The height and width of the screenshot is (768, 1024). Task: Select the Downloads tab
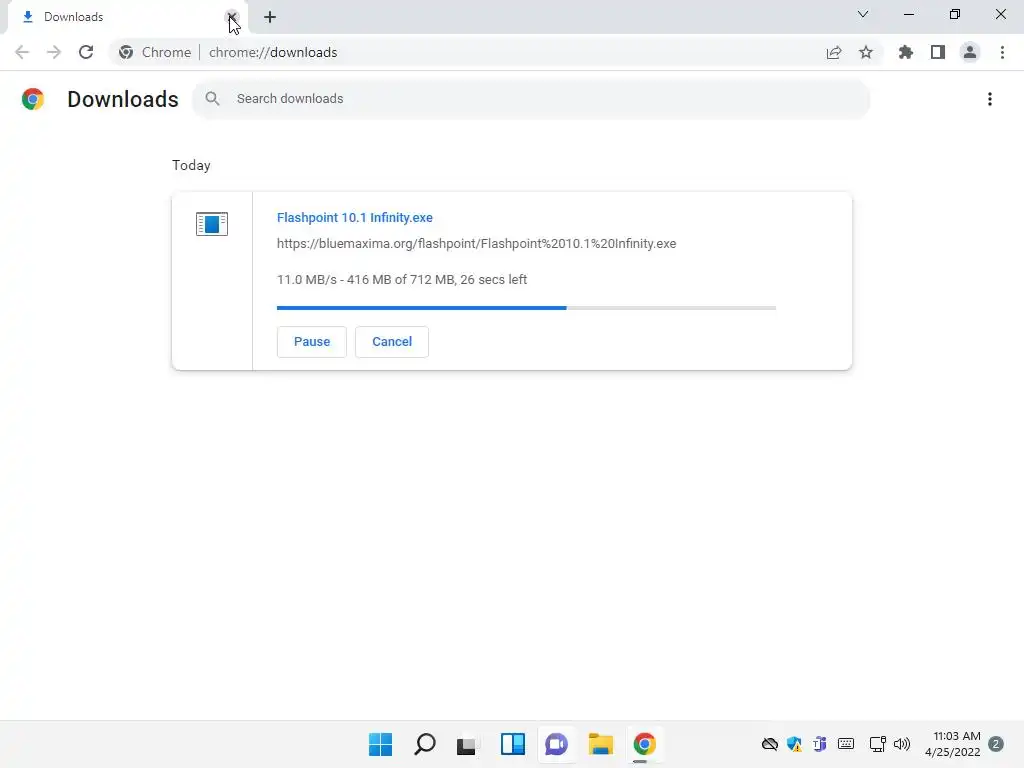[124, 17]
